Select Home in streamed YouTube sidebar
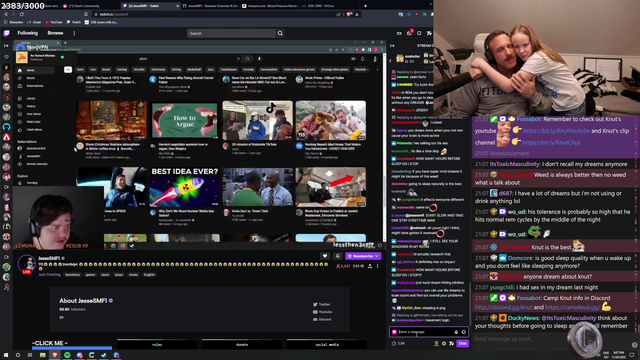This screenshot has height=360, width=640. point(35,71)
